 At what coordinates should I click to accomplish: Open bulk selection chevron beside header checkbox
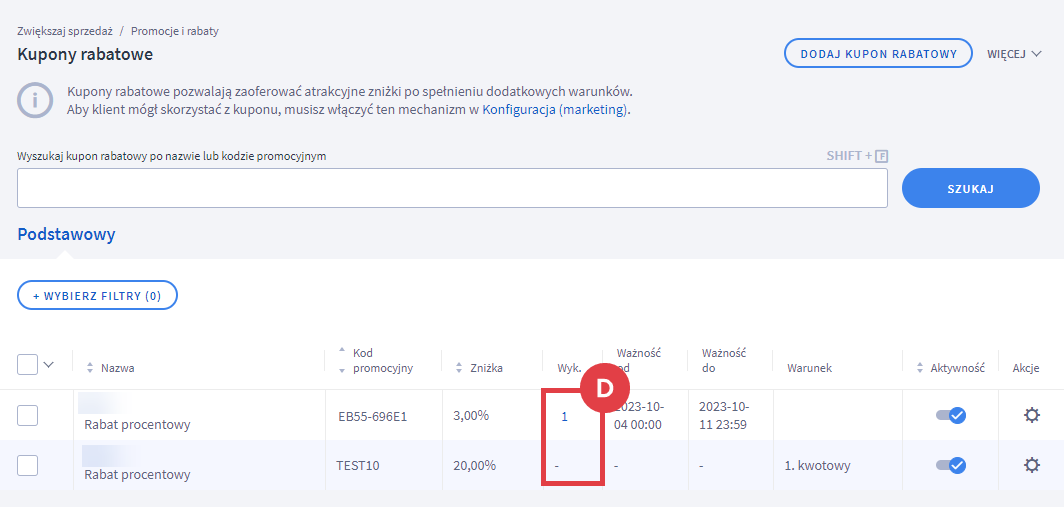48,364
